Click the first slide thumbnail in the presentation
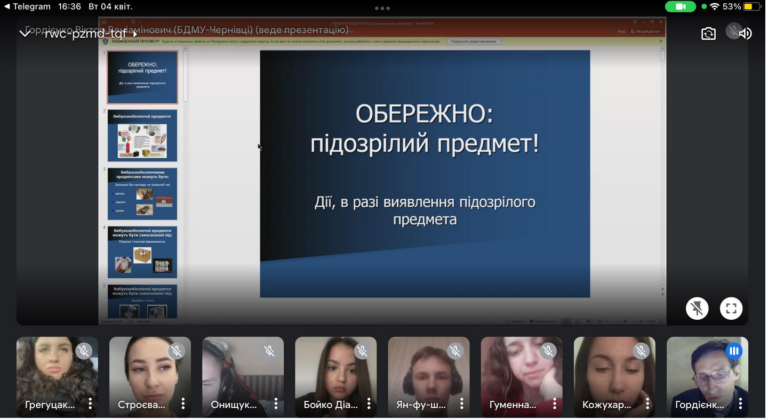 point(142,77)
